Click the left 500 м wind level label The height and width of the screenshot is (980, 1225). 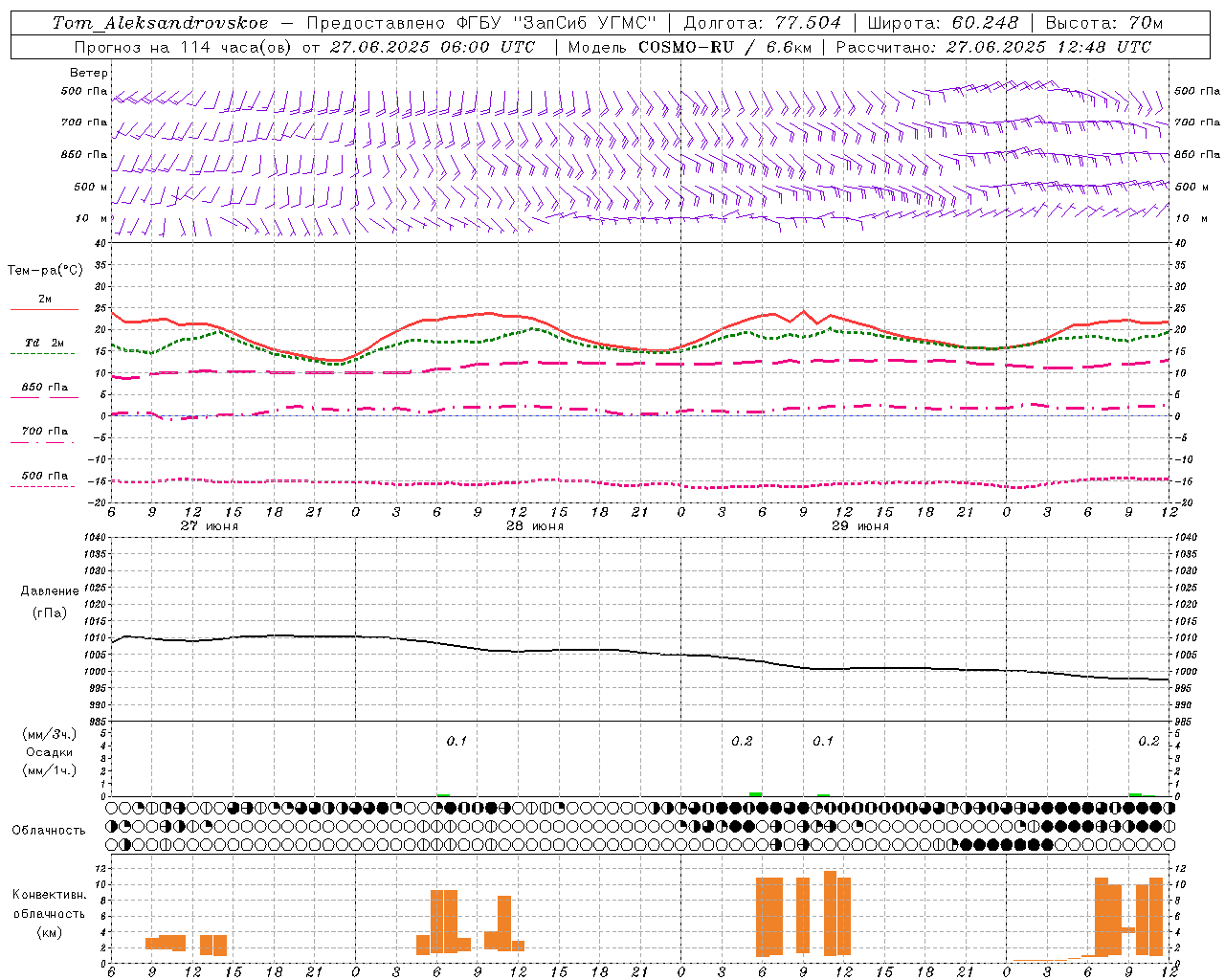point(91,187)
